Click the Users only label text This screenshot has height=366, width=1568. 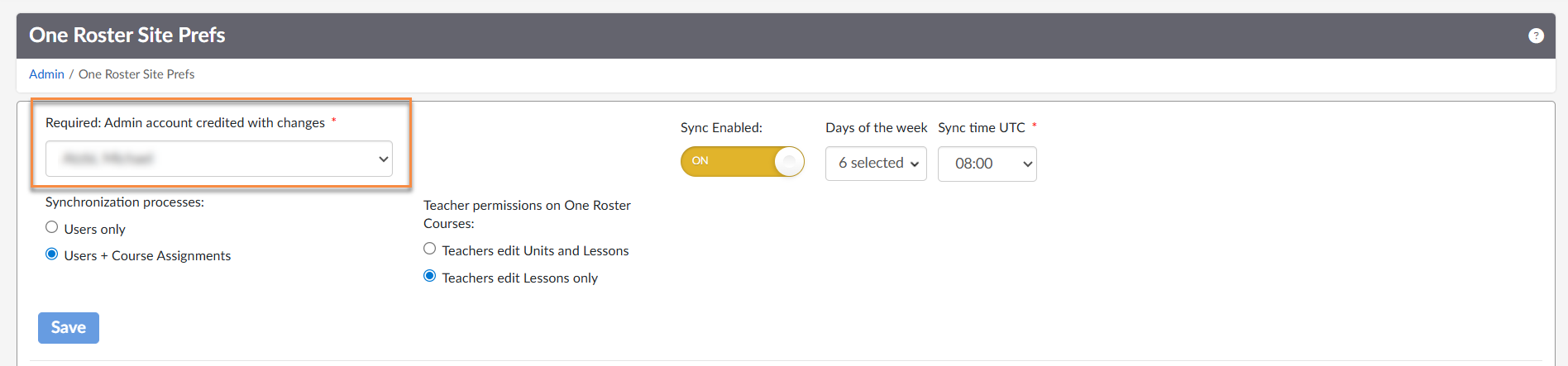coord(95,230)
